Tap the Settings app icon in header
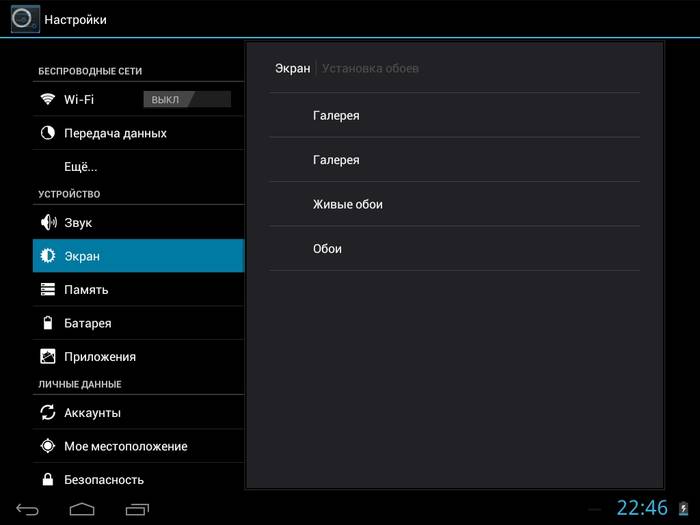 tap(25, 19)
